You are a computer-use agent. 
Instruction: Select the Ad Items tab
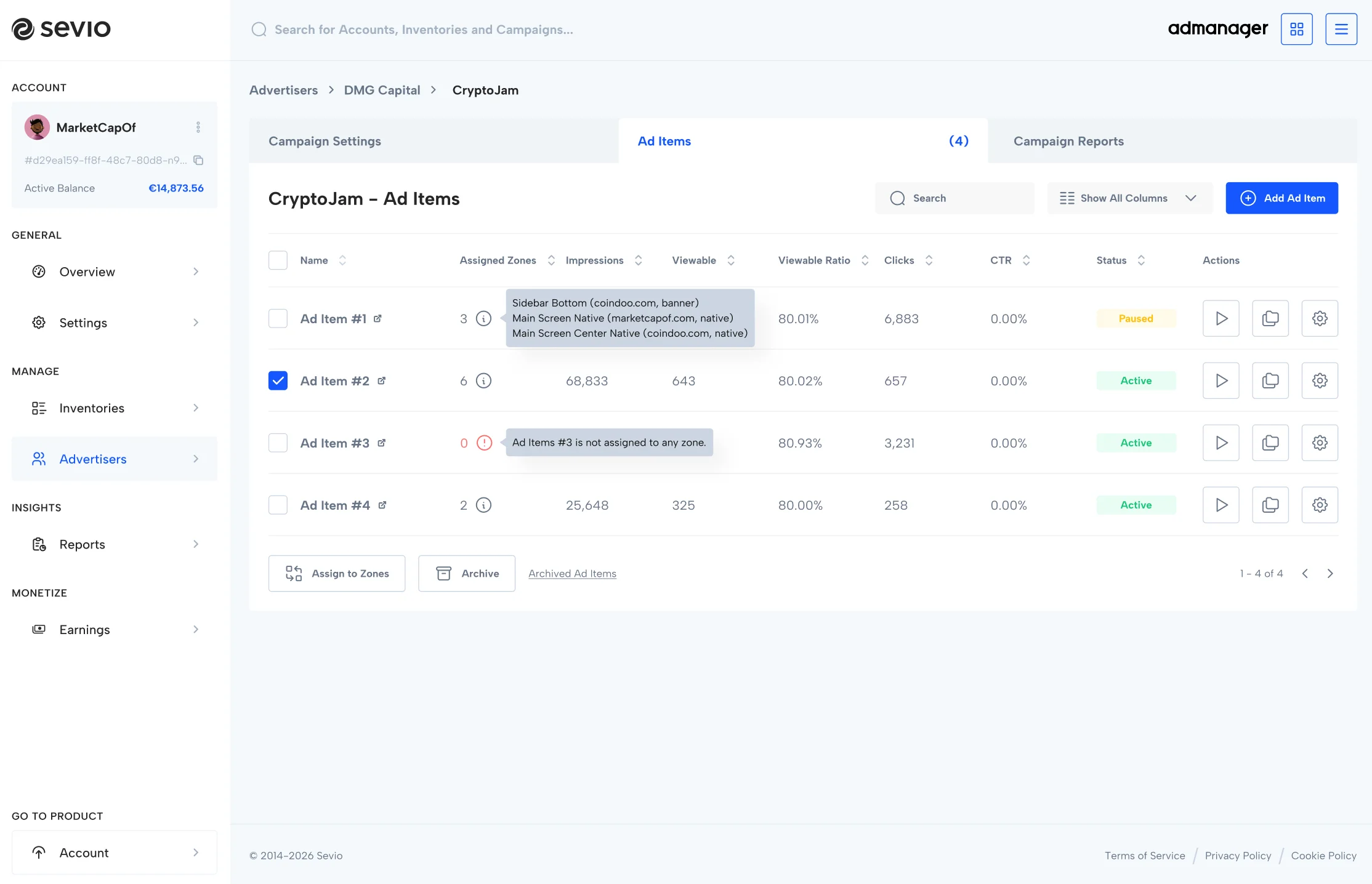point(803,141)
